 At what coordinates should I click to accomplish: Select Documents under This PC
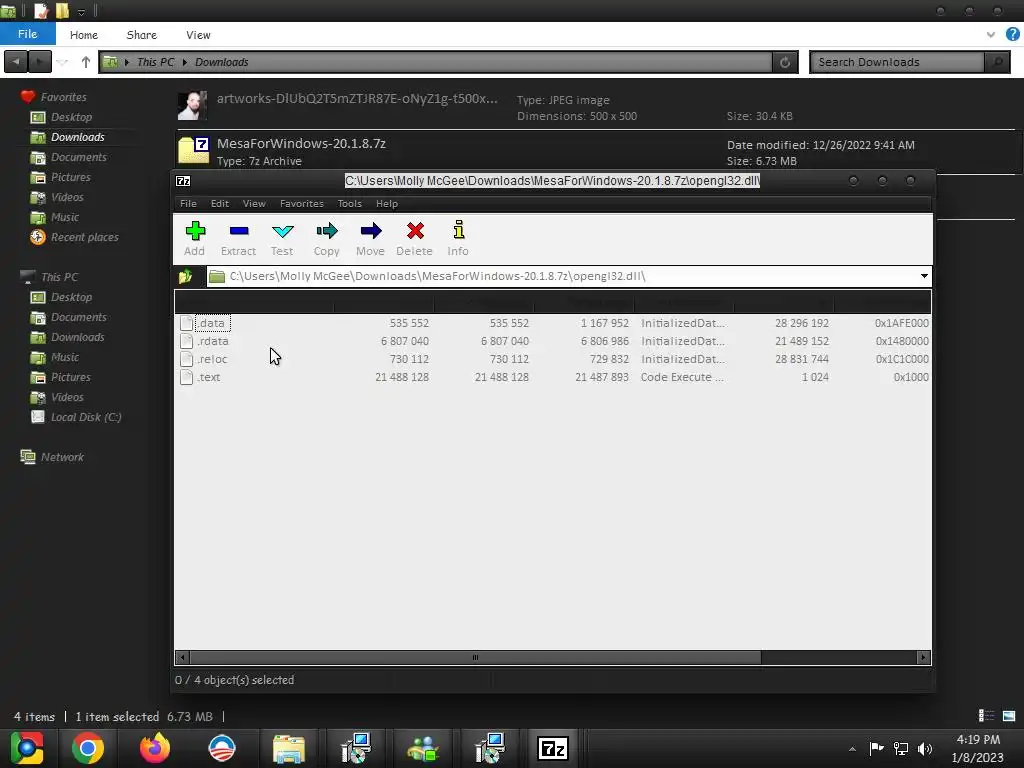pos(78,317)
